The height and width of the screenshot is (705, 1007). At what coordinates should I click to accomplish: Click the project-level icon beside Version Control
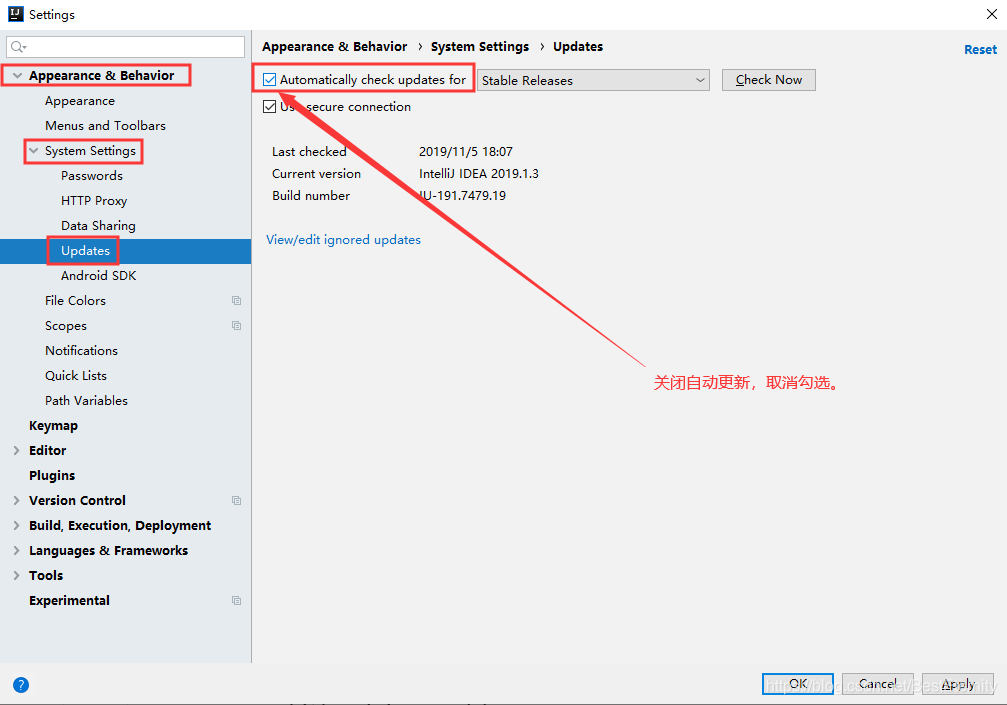[236, 500]
